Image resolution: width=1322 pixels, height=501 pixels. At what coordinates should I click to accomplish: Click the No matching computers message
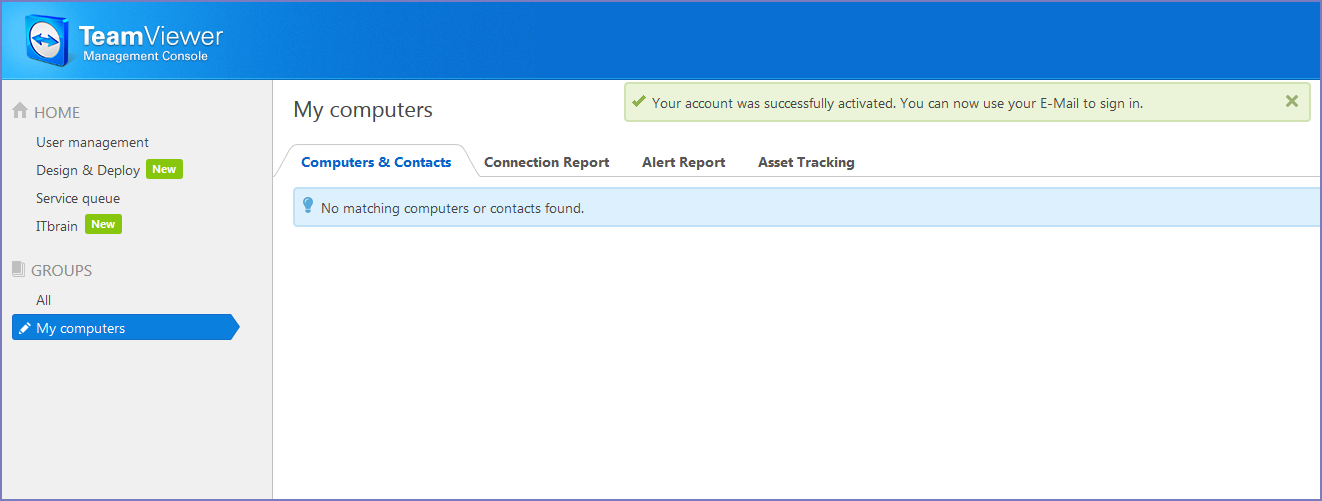tap(452, 208)
